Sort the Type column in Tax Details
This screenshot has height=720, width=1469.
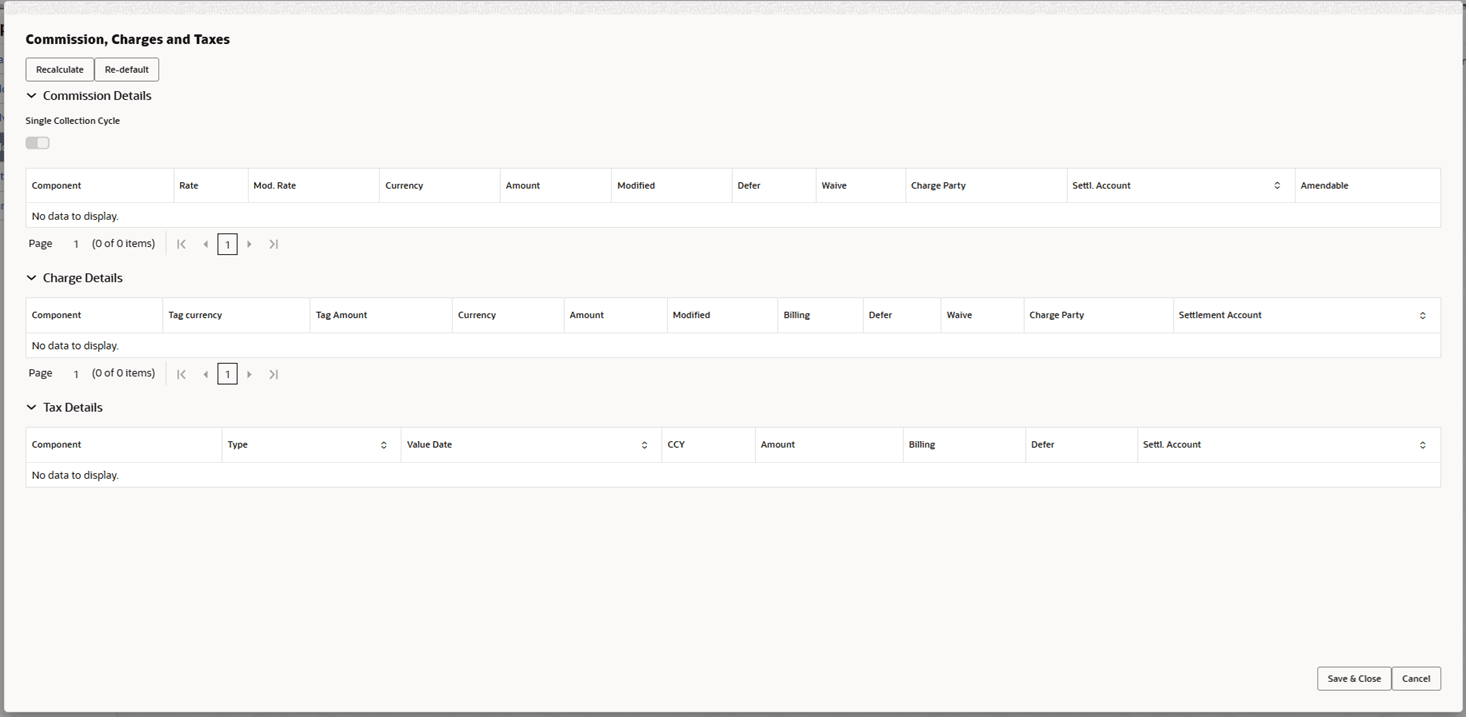click(x=383, y=444)
